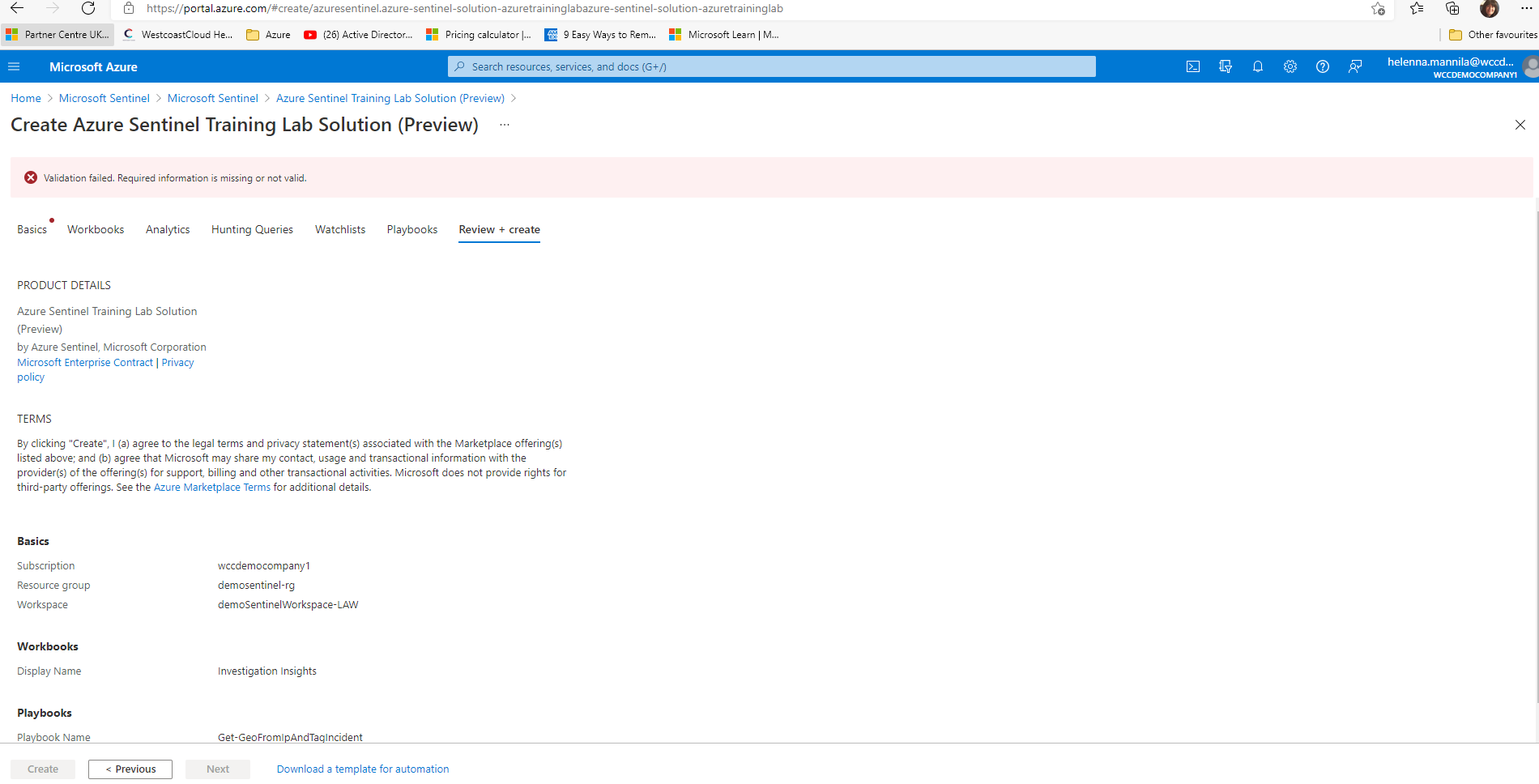Open ellipsis menu next to page title
Screen dimensions: 1539x784
[504, 125]
